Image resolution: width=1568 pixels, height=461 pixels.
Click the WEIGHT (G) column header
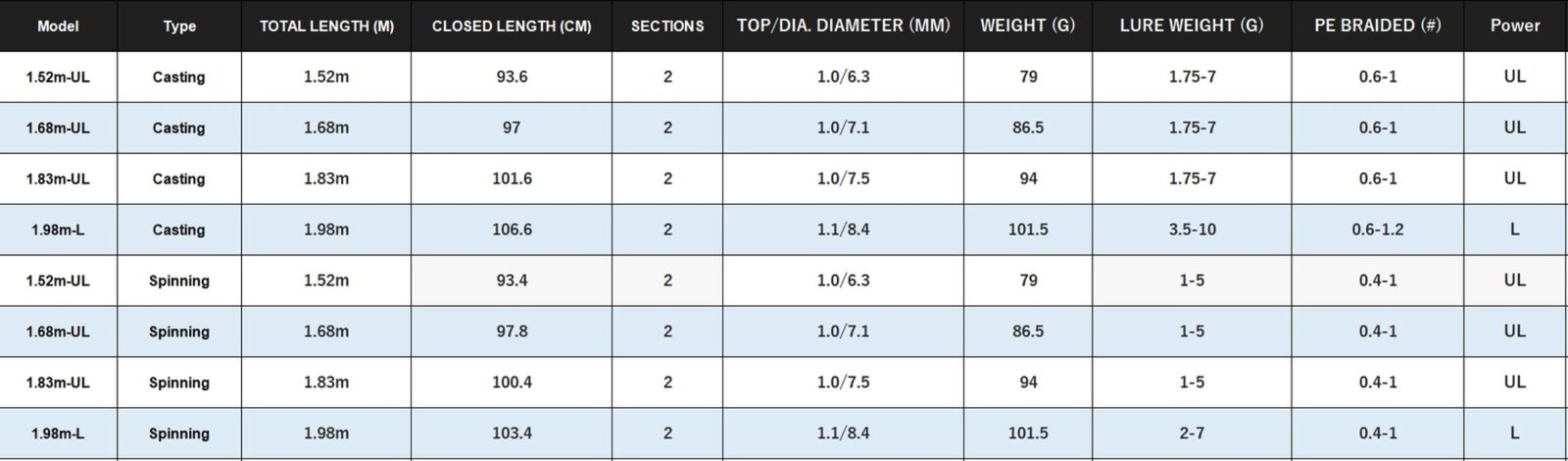1028,26
